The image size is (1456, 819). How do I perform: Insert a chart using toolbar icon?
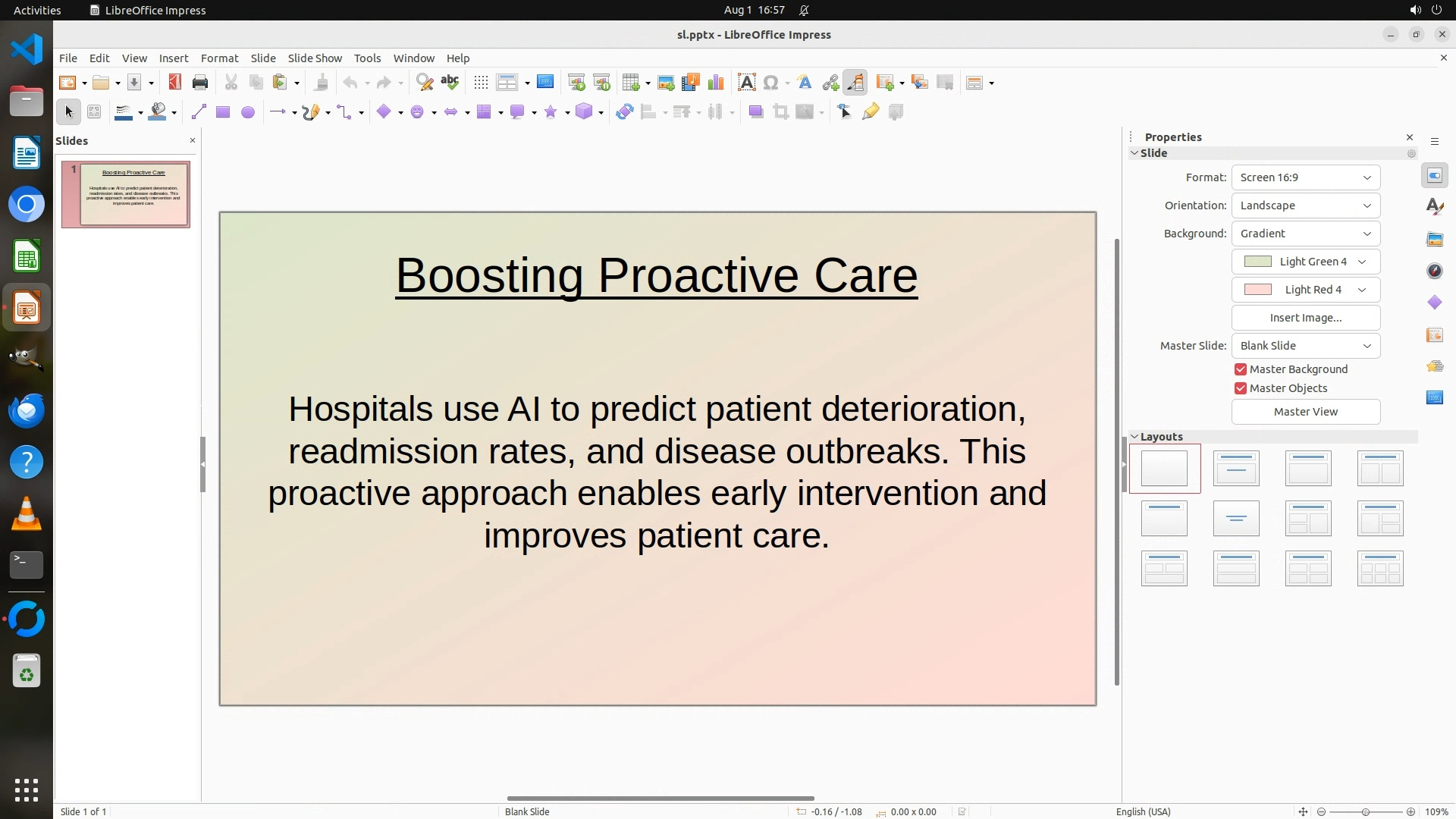(715, 83)
